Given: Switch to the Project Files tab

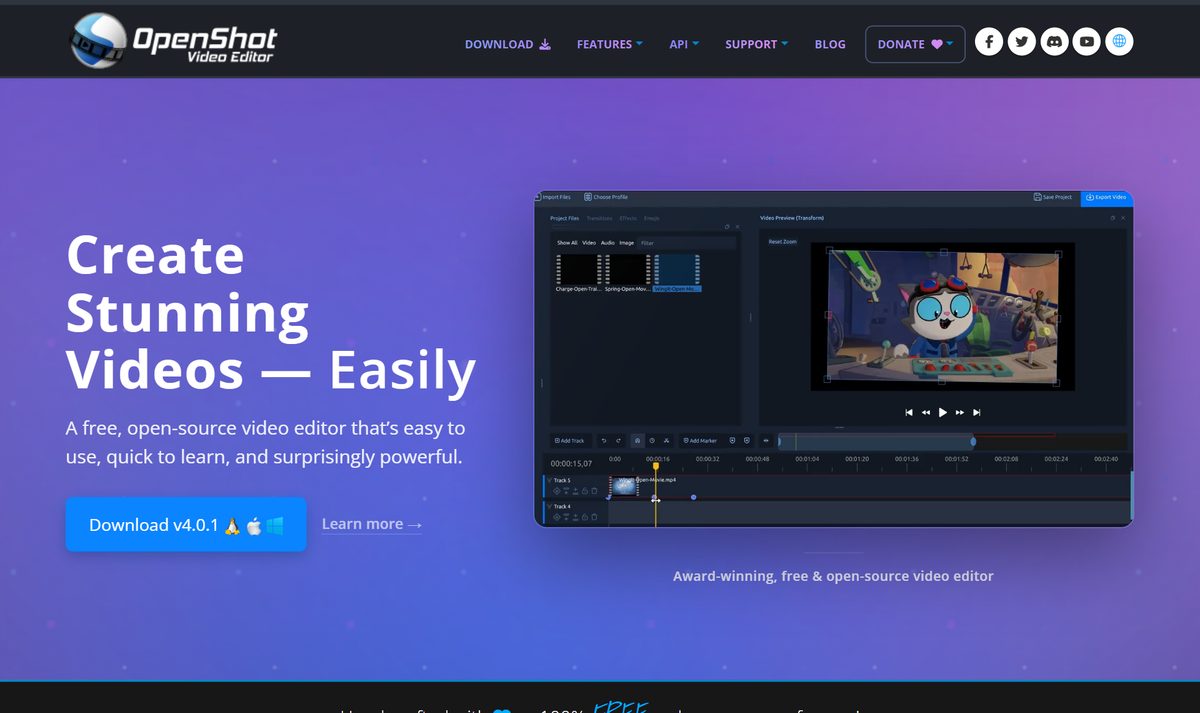Looking at the screenshot, I should coord(565,218).
